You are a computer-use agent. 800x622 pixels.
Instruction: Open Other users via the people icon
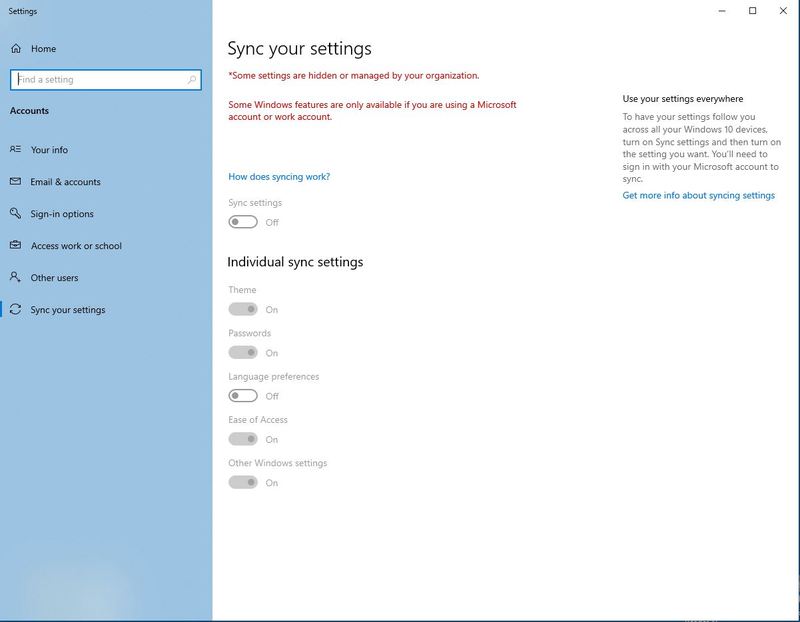[13, 278]
